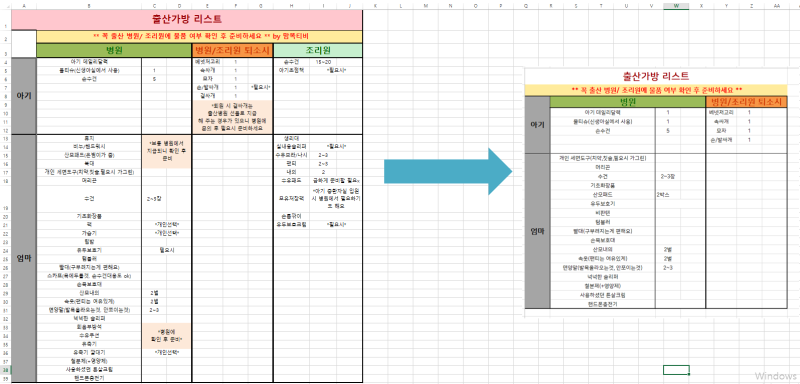The width and height of the screenshot is (800, 384).
Task: Select the light green 조리원 header cell
Action: (x=318, y=50)
